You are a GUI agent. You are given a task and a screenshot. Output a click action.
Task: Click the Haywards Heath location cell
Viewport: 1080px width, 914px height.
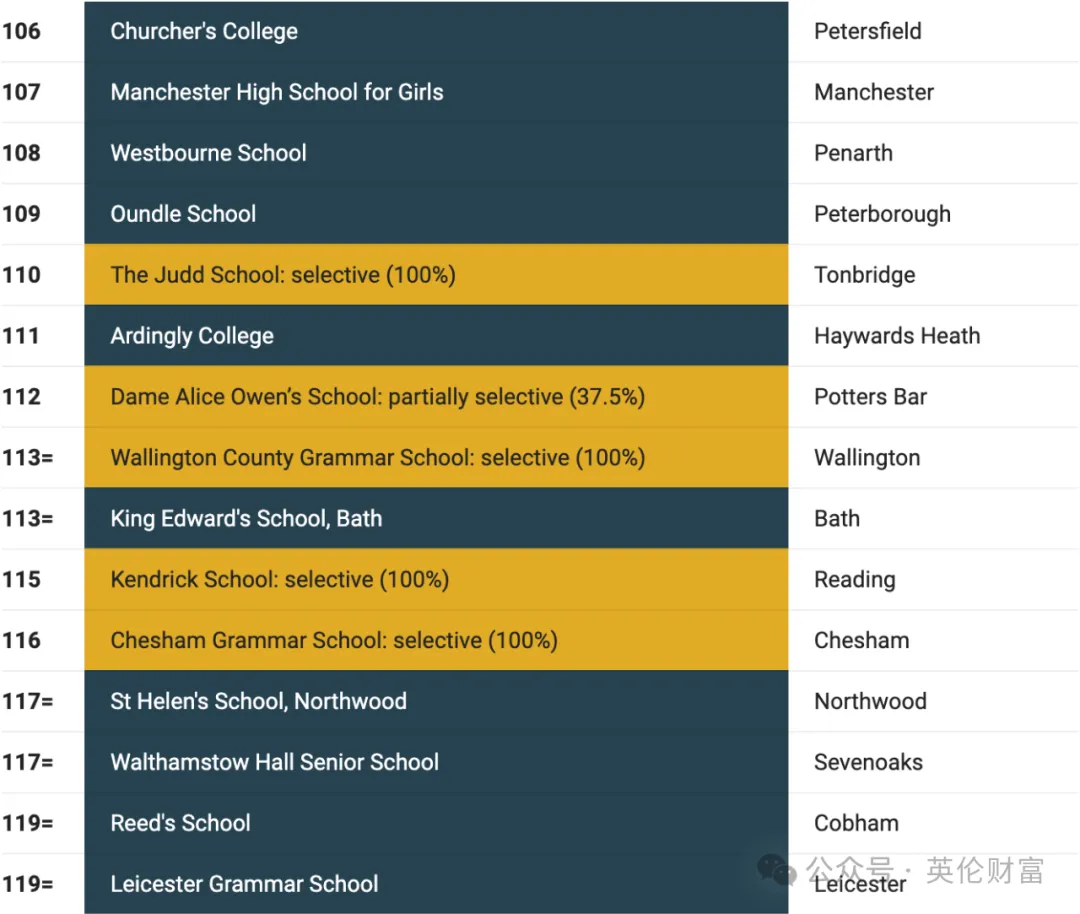point(897,336)
